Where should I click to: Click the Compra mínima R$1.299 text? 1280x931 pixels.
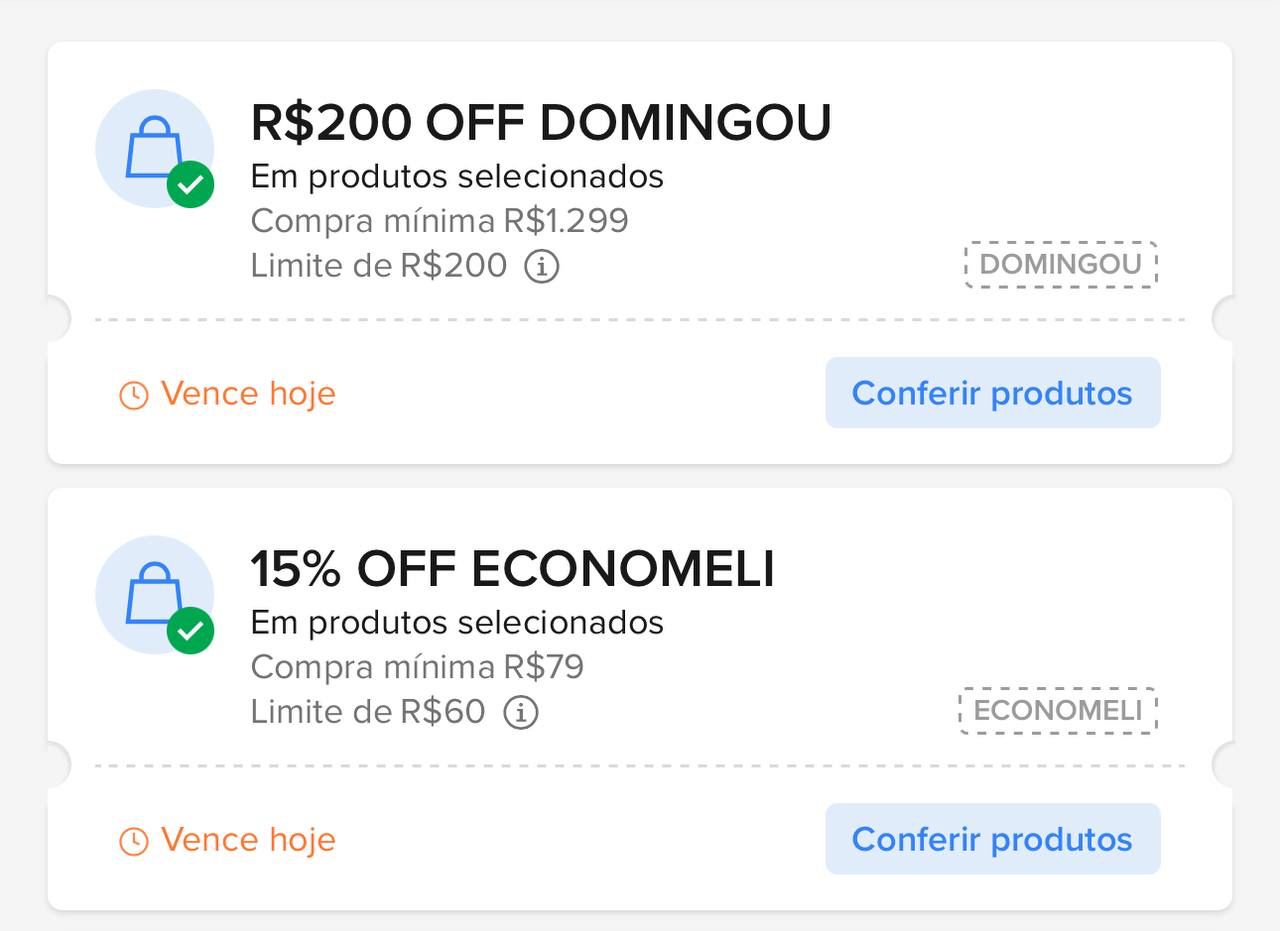[x=439, y=220]
